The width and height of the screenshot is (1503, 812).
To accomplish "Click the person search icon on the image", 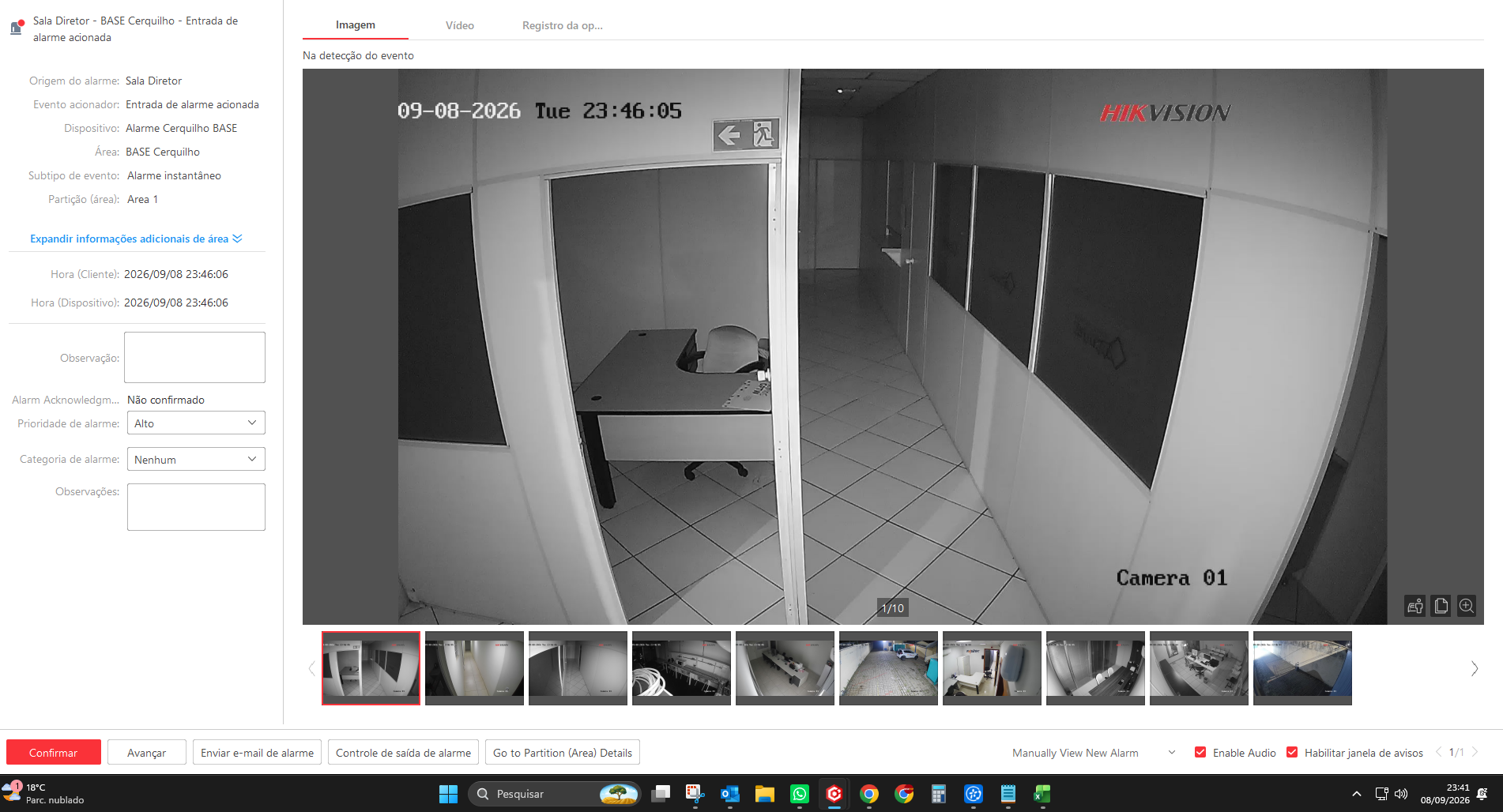I will pyautogui.click(x=1415, y=606).
